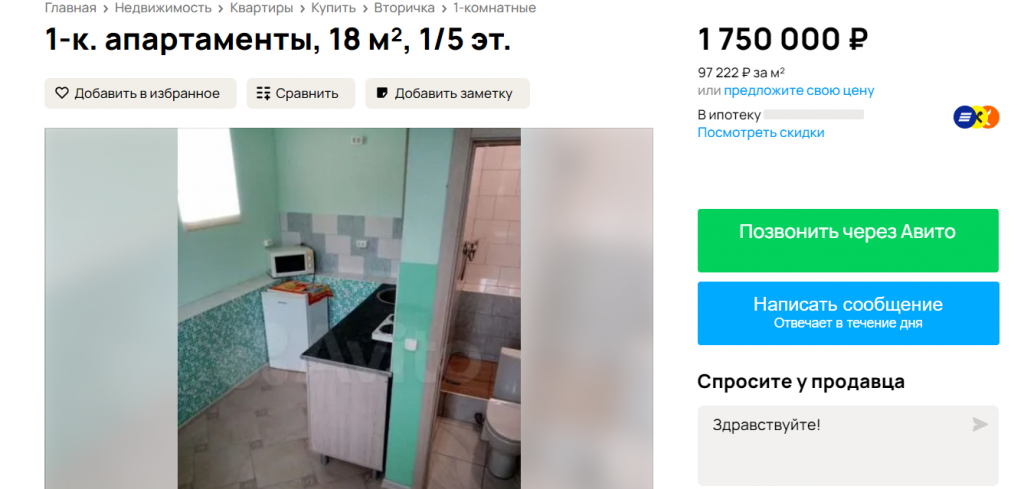Click the note icon beside Добавить заметку
This screenshot has width=1024, height=489.
click(x=383, y=93)
